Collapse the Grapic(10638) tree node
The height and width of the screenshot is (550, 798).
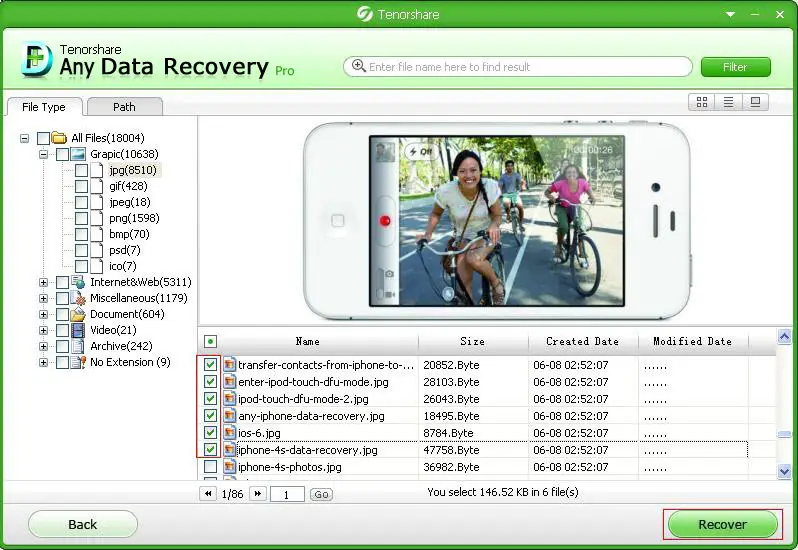click(43, 154)
